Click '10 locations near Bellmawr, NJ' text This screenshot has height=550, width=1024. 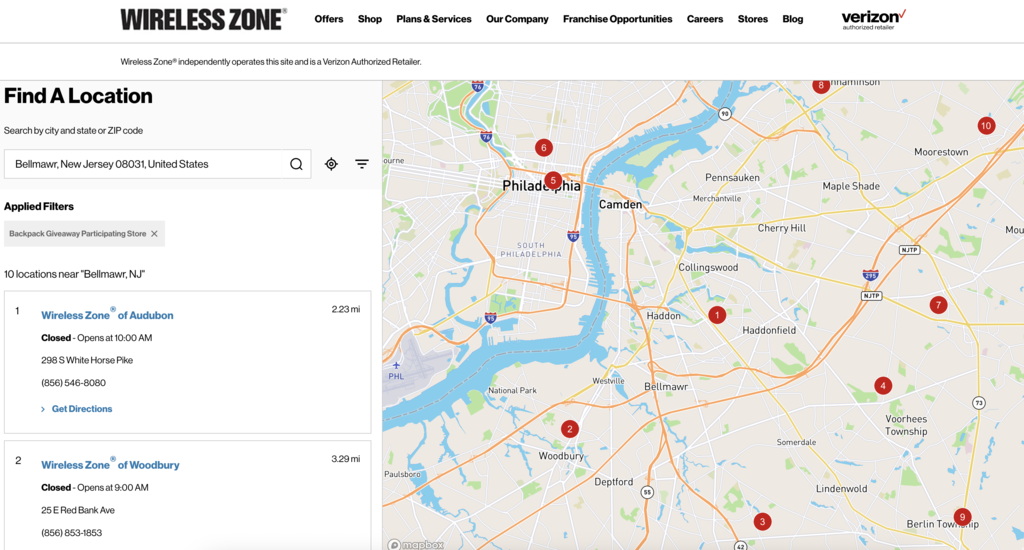pyautogui.click(x=74, y=274)
